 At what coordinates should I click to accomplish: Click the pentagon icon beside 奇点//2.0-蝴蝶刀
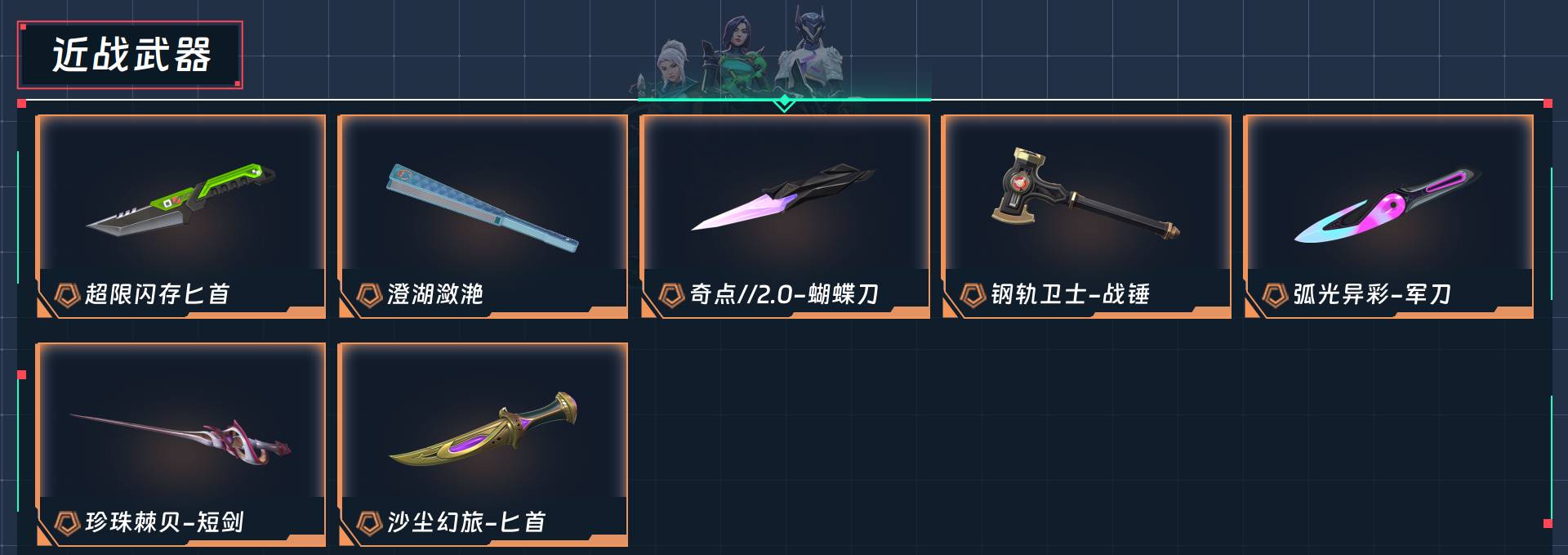pos(671,294)
